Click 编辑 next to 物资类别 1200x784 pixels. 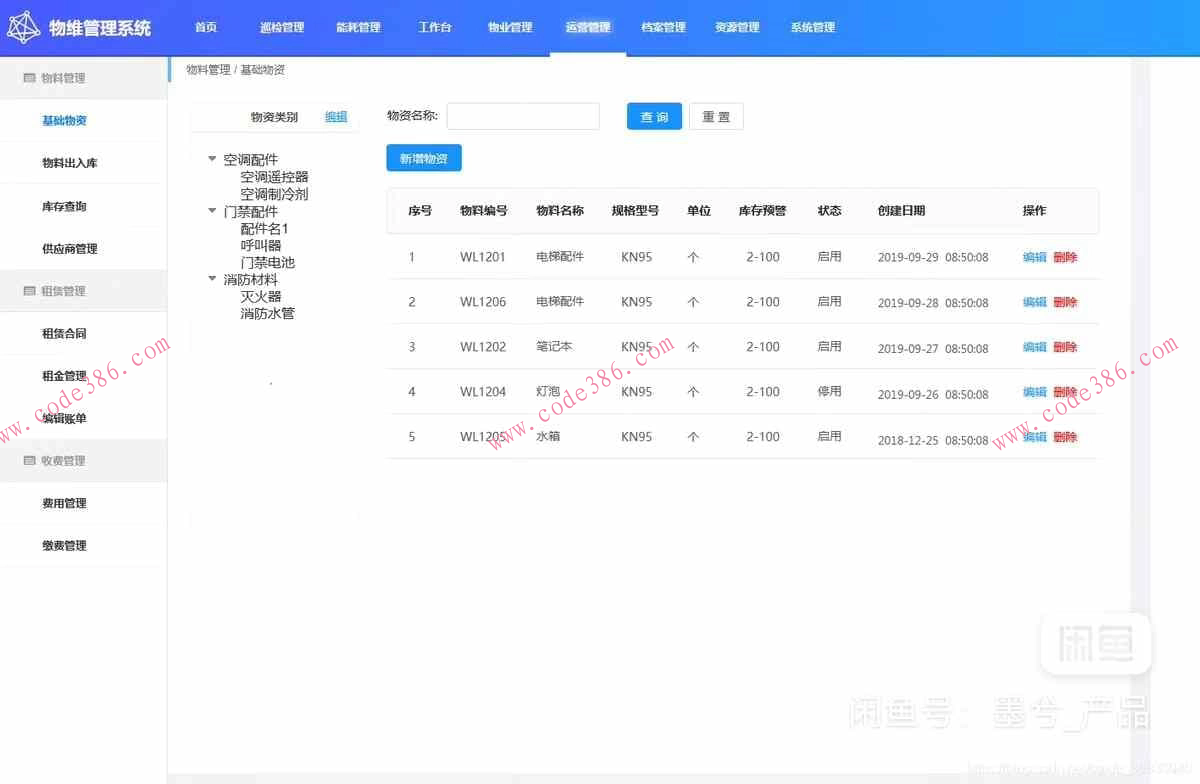(x=335, y=117)
